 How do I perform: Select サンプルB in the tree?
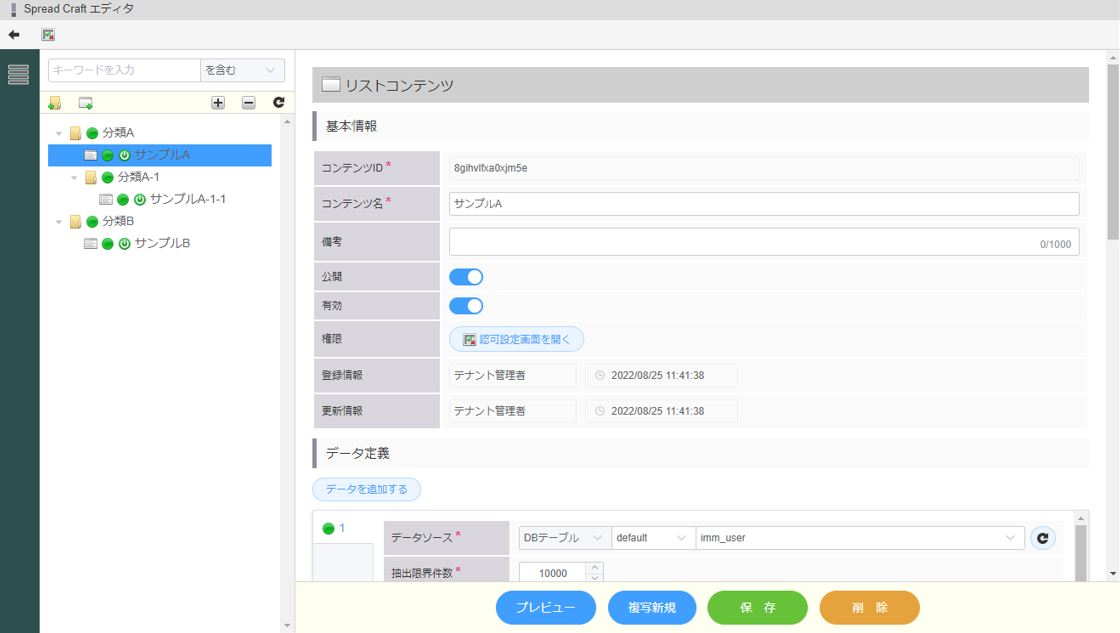(162, 243)
